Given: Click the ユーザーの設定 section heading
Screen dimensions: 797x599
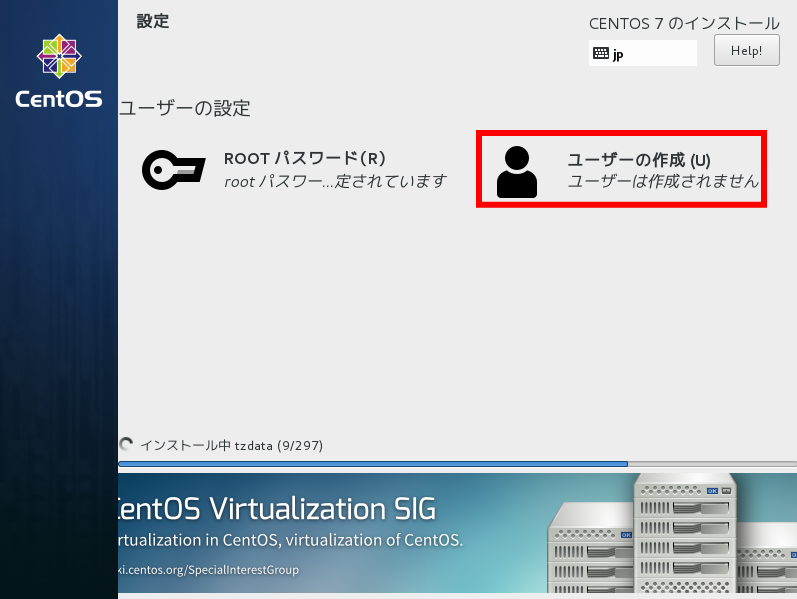Looking at the screenshot, I should pyautogui.click(x=185, y=108).
